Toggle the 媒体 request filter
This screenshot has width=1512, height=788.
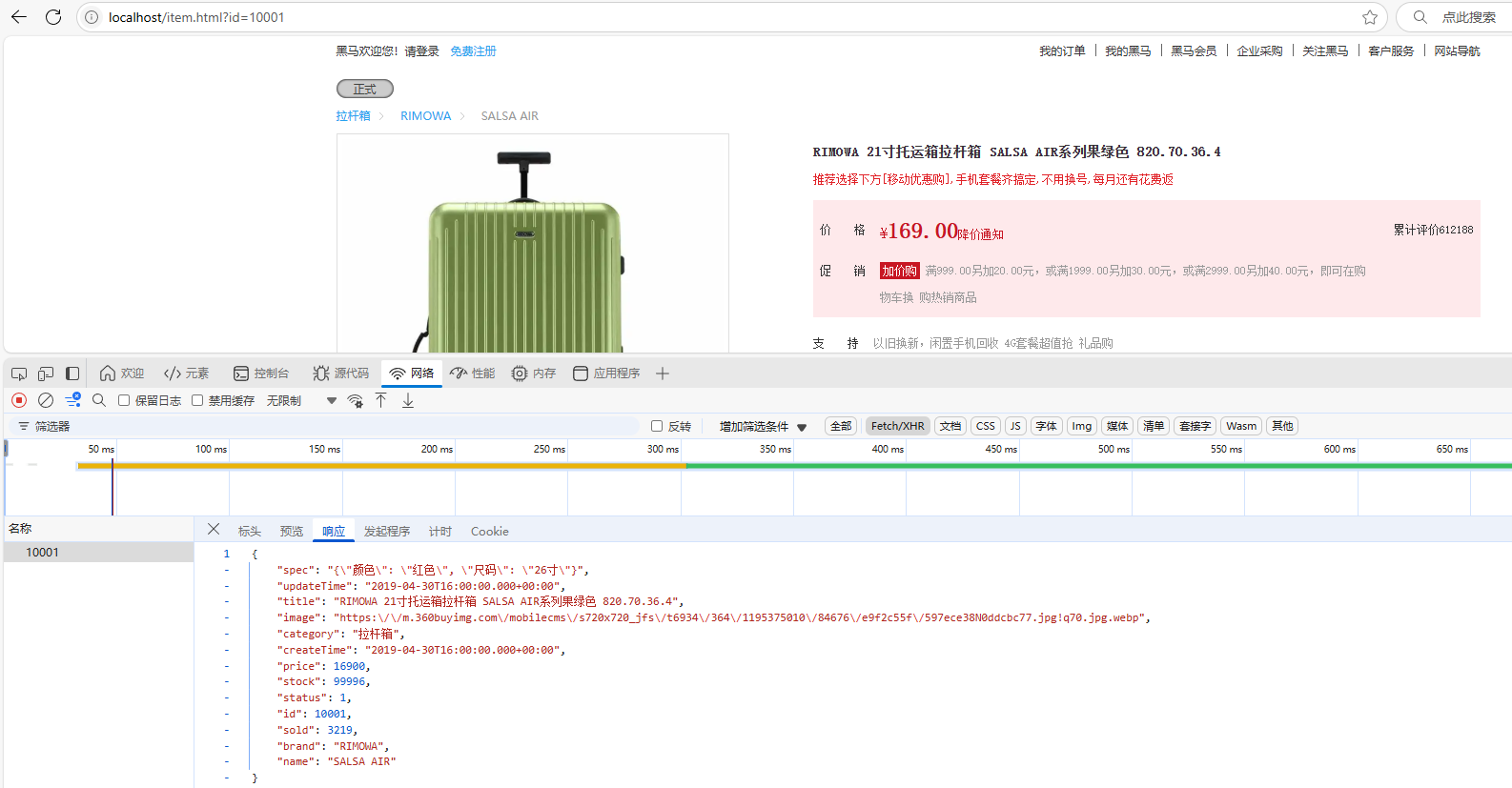[x=1117, y=426]
